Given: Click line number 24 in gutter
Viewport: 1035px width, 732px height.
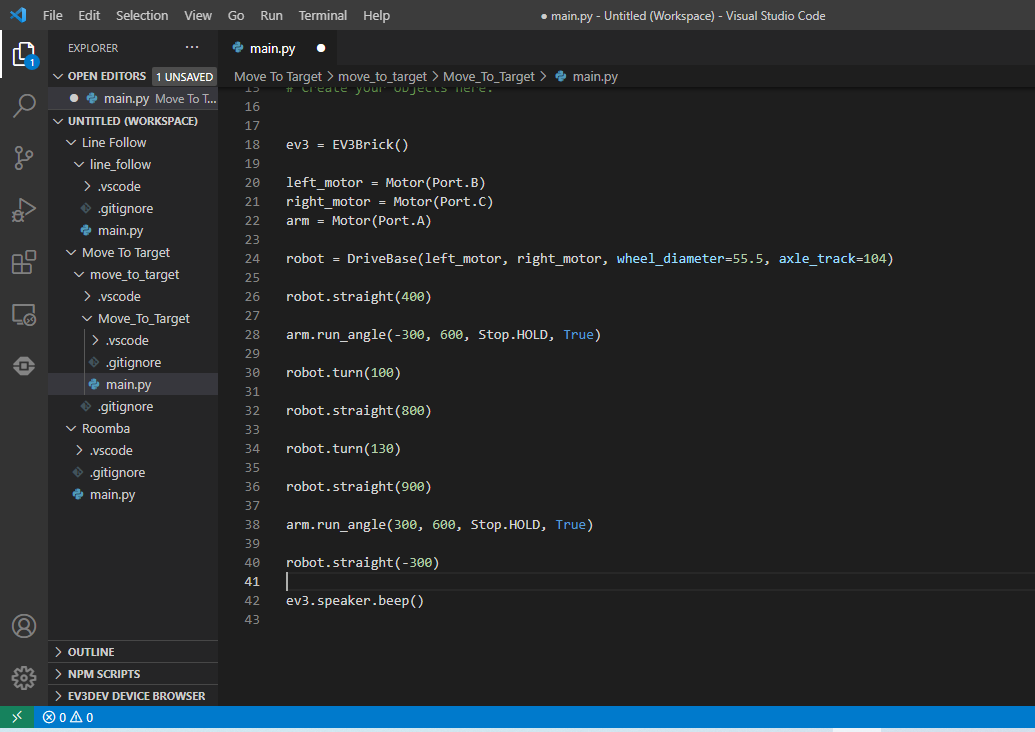Looking at the screenshot, I should pyautogui.click(x=252, y=259).
